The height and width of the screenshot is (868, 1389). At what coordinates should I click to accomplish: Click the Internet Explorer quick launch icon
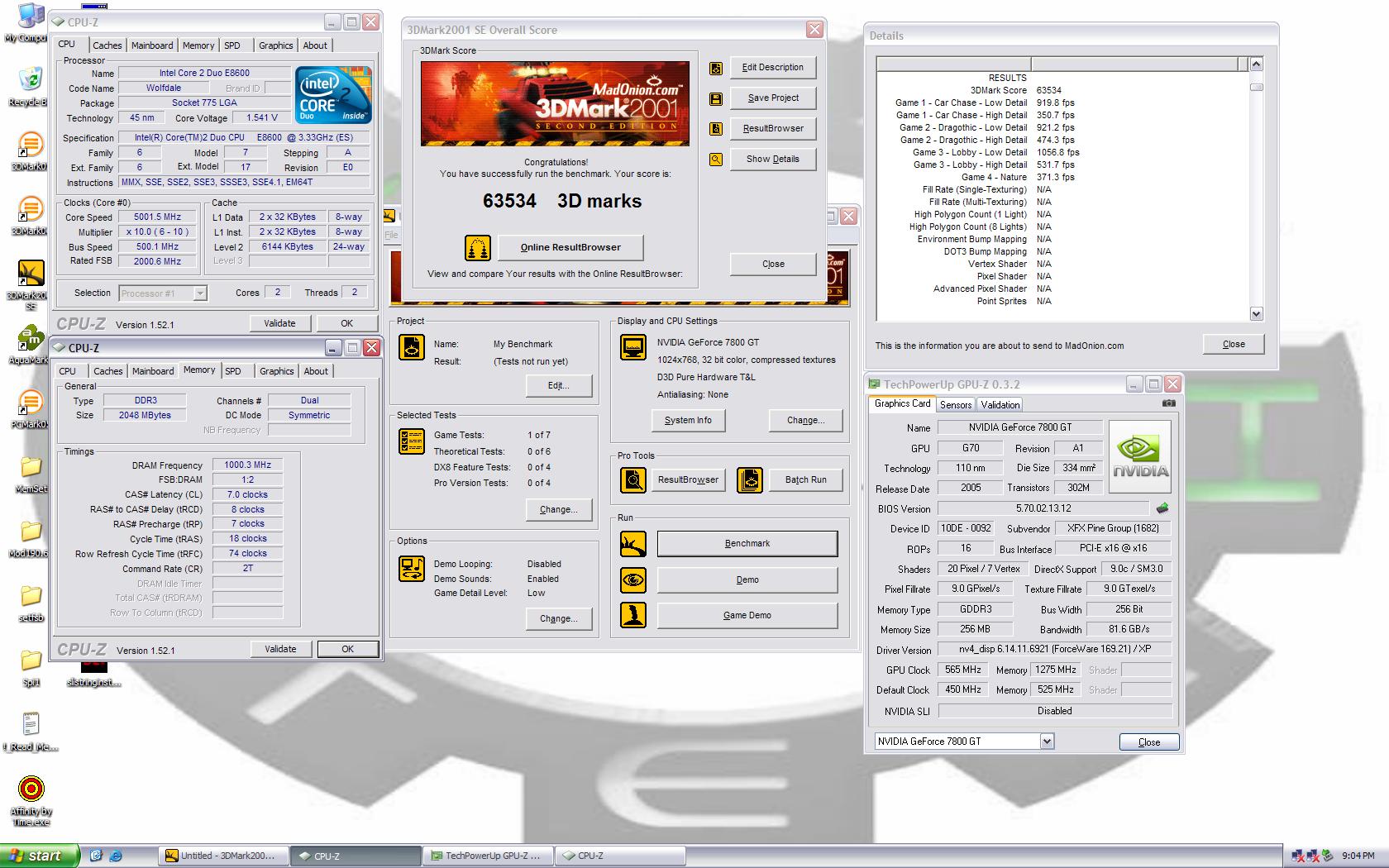[116, 856]
